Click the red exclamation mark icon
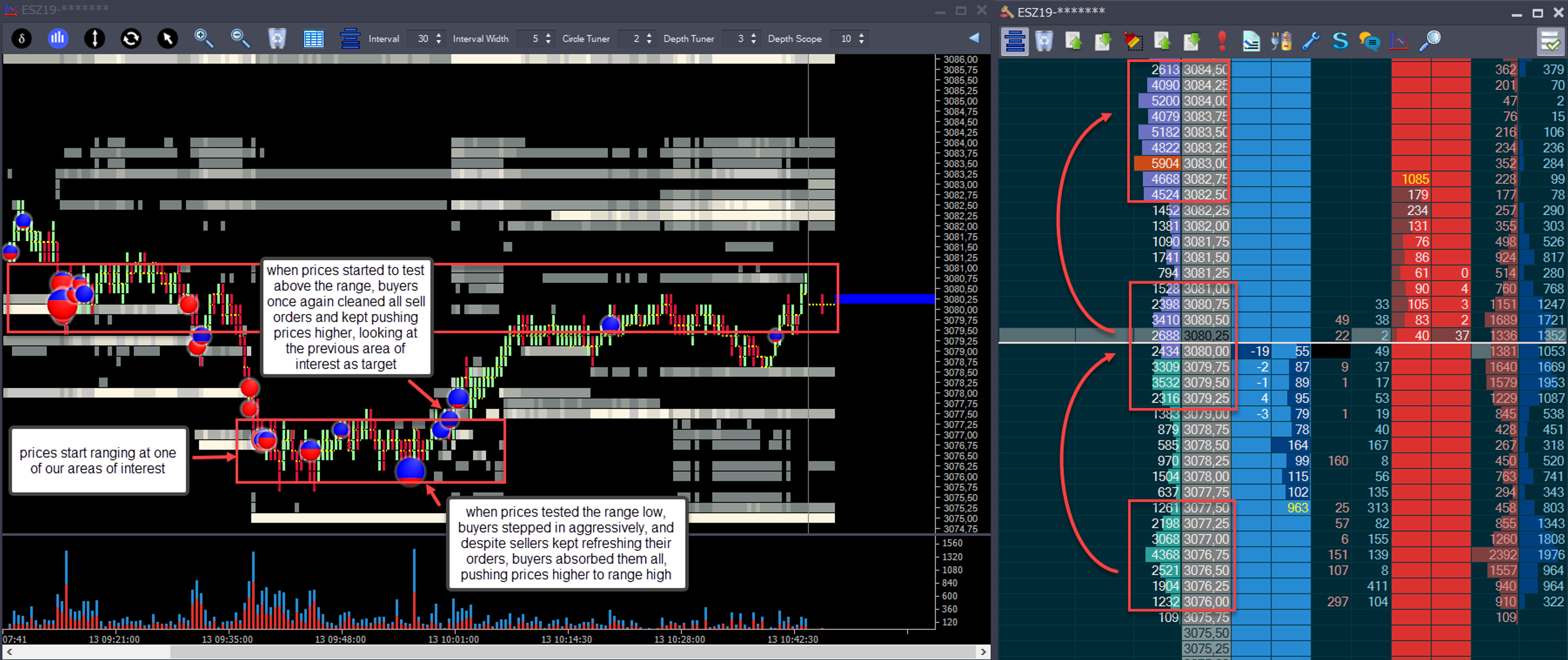1568x660 pixels. (x=1222, y=41)
